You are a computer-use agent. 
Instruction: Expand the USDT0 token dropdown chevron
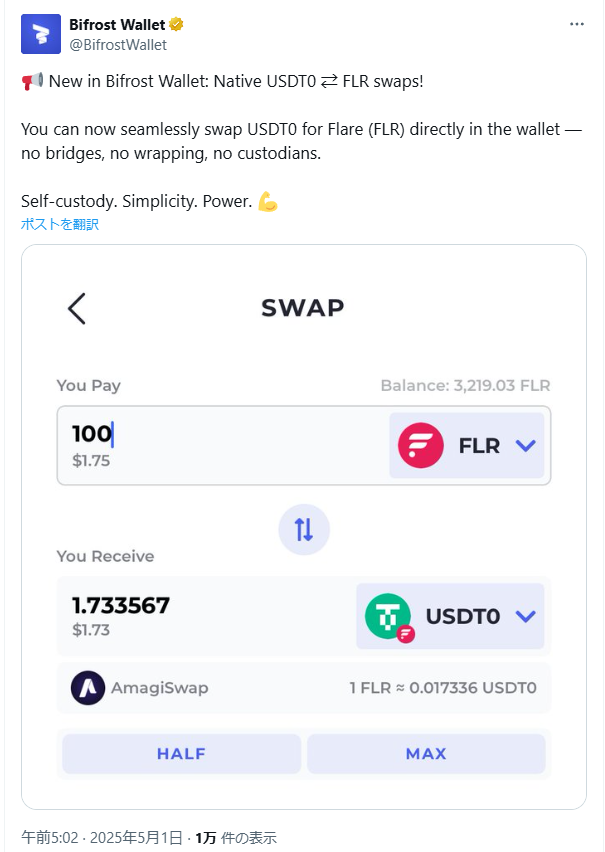(x=526, y=616)
